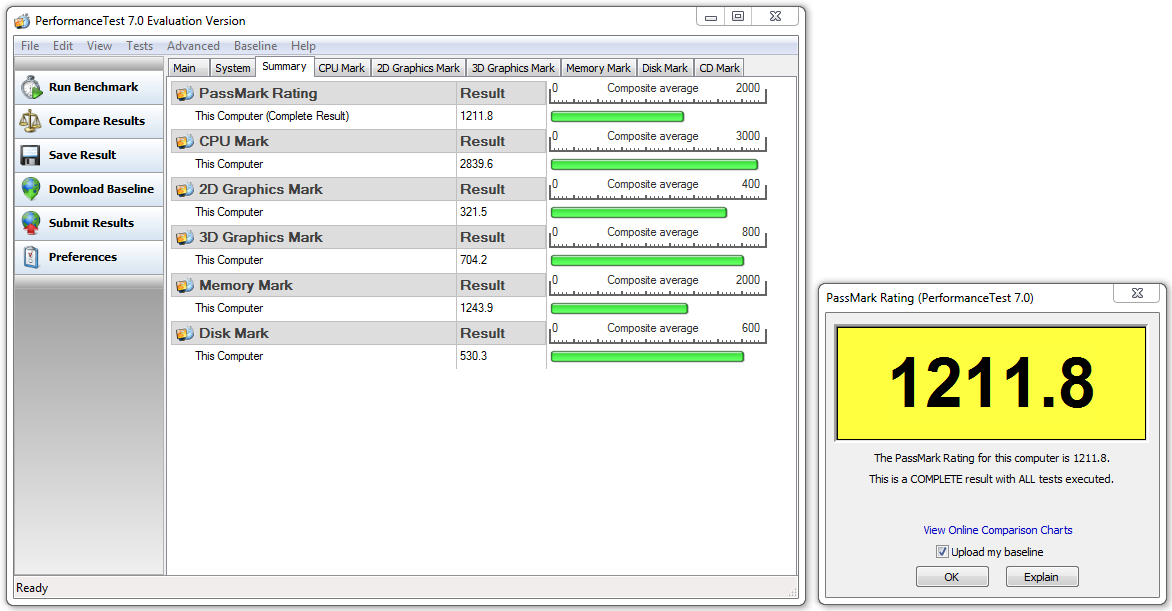The height and width of the screenshot is (611, 1172).
Task: Select the 321.5 2D Graphics result value
Action: pos(473,212)
